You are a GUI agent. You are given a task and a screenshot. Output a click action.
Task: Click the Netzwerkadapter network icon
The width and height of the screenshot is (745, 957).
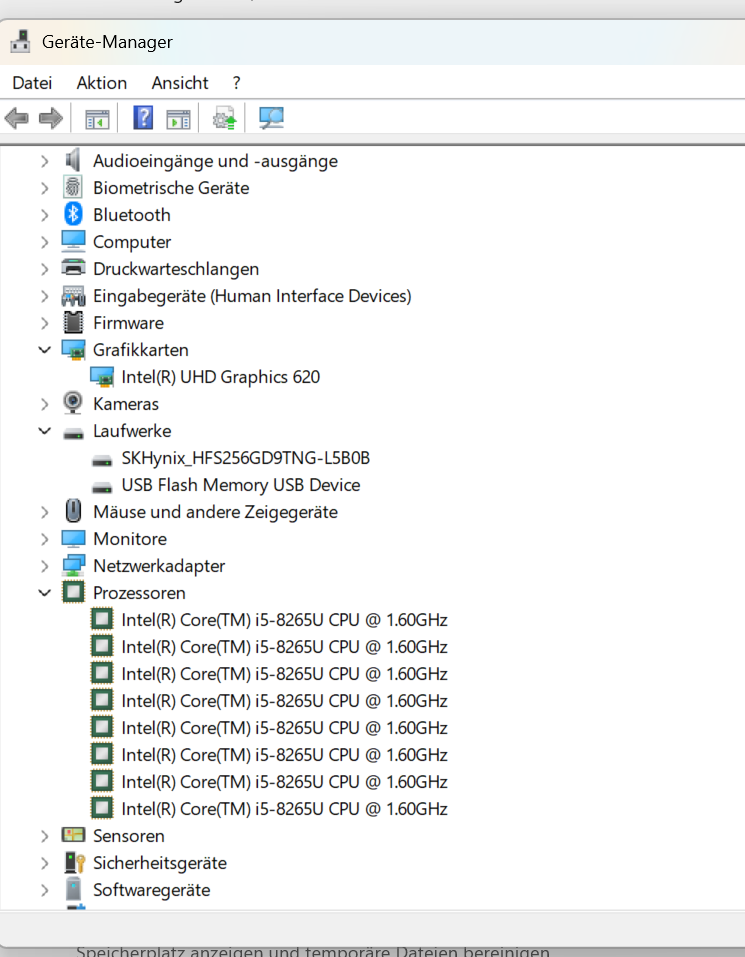[73, 565]
